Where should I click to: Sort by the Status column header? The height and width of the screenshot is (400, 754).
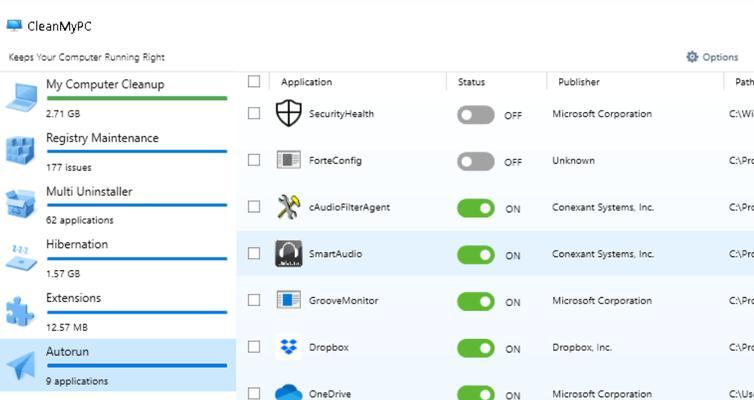471,82
